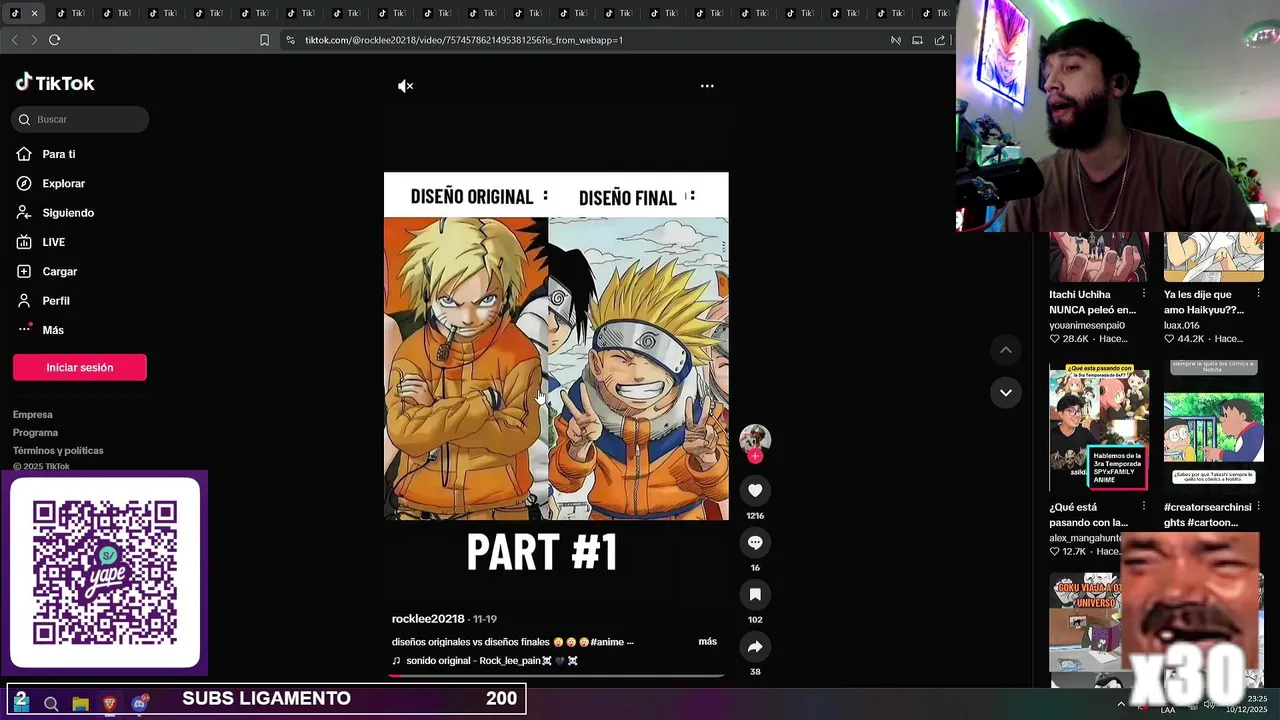Go to previous video with up arrow
The height and width of the screenshot is (720, 1280).
(x=1006, y=350)
